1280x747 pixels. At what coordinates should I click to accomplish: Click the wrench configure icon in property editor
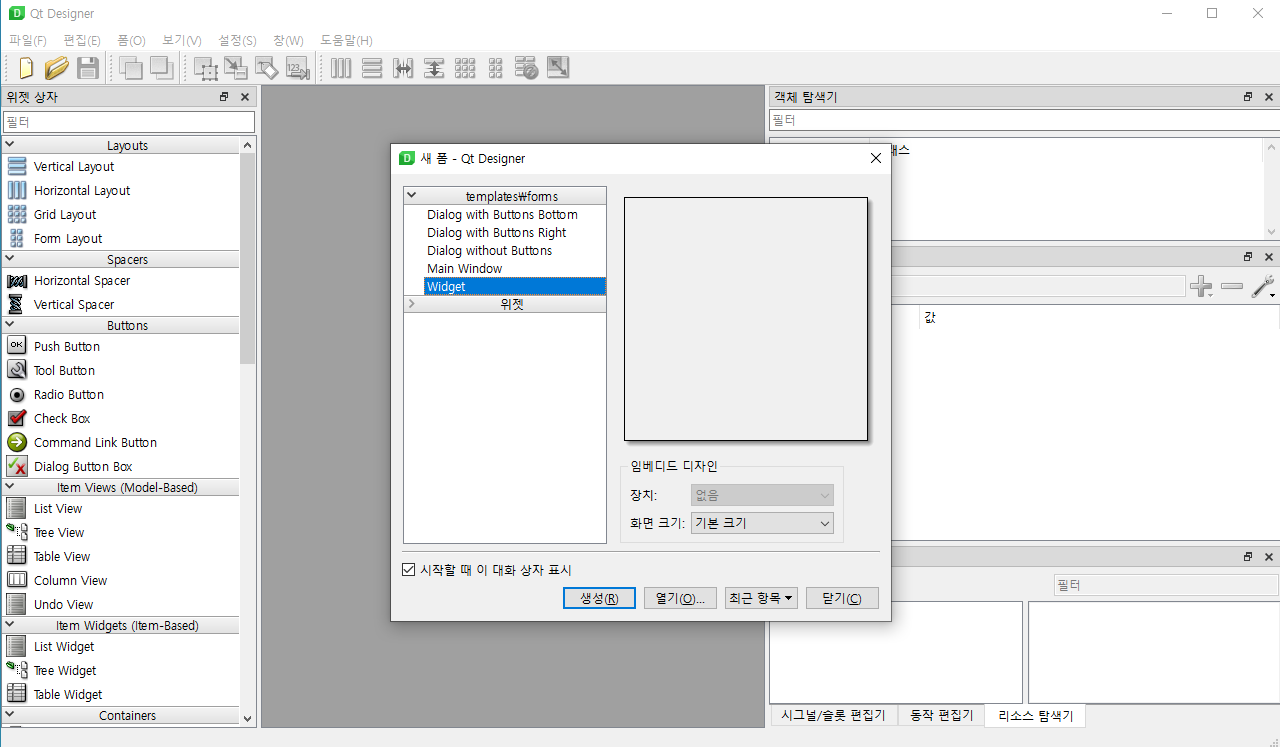point(1263,287)
